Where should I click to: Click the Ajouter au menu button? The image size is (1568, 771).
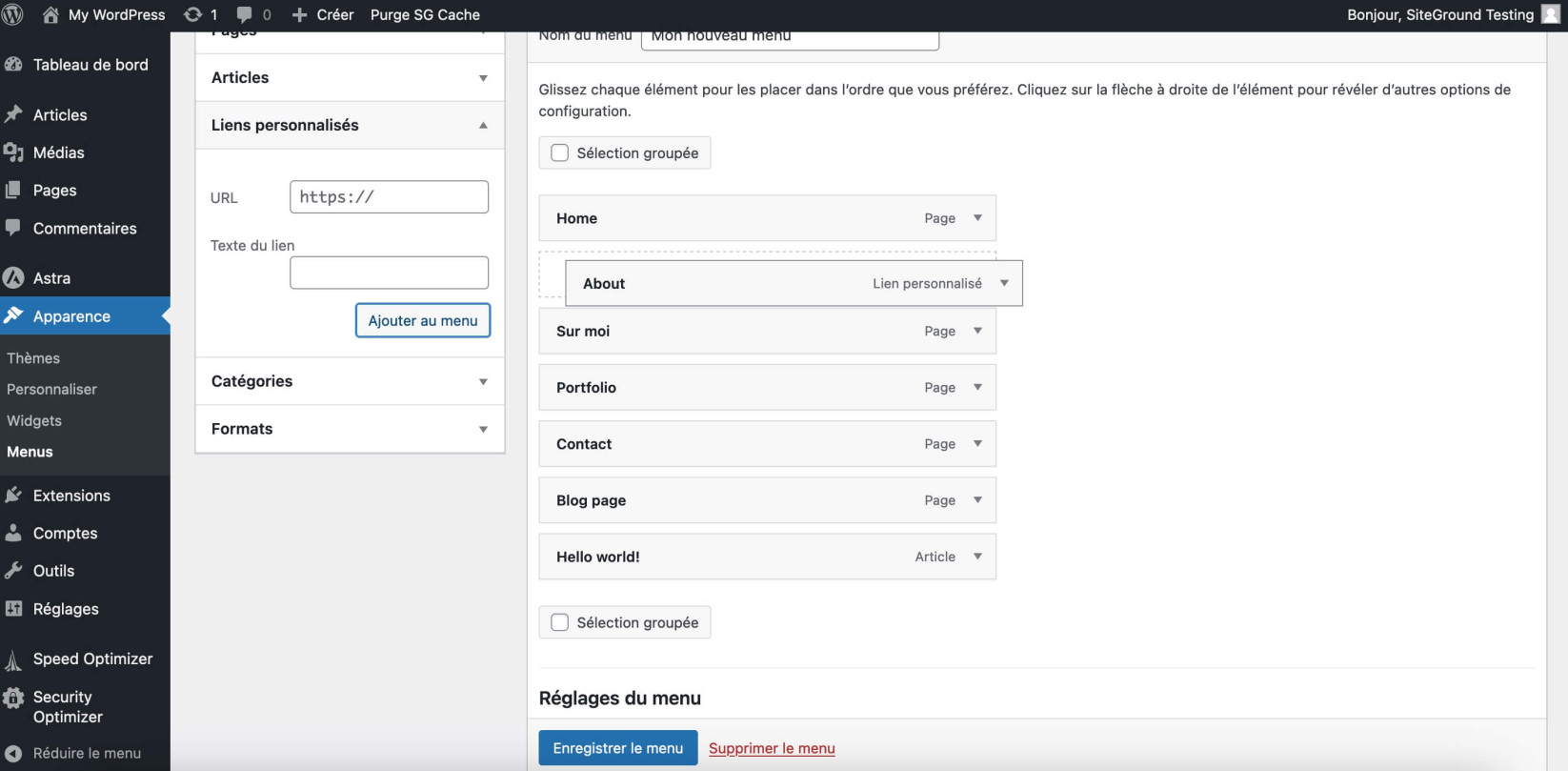[x=423, y=320]
